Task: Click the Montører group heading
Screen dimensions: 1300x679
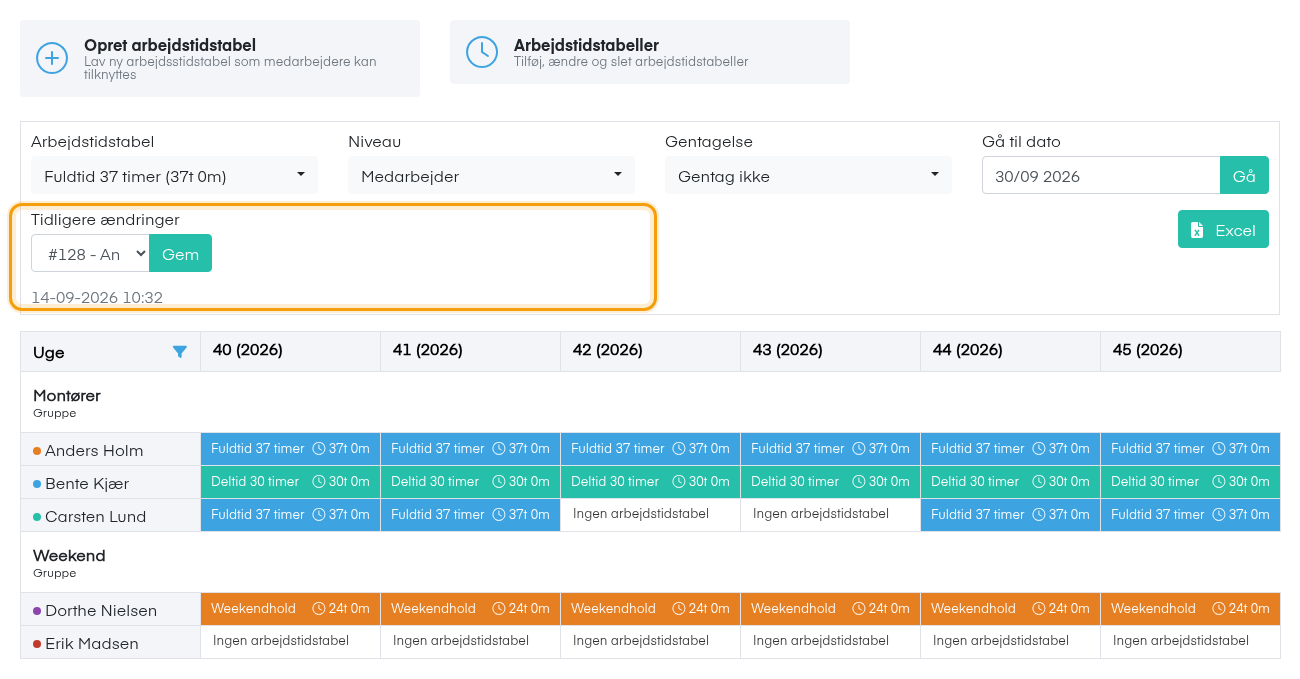Action: click(67, 396)
